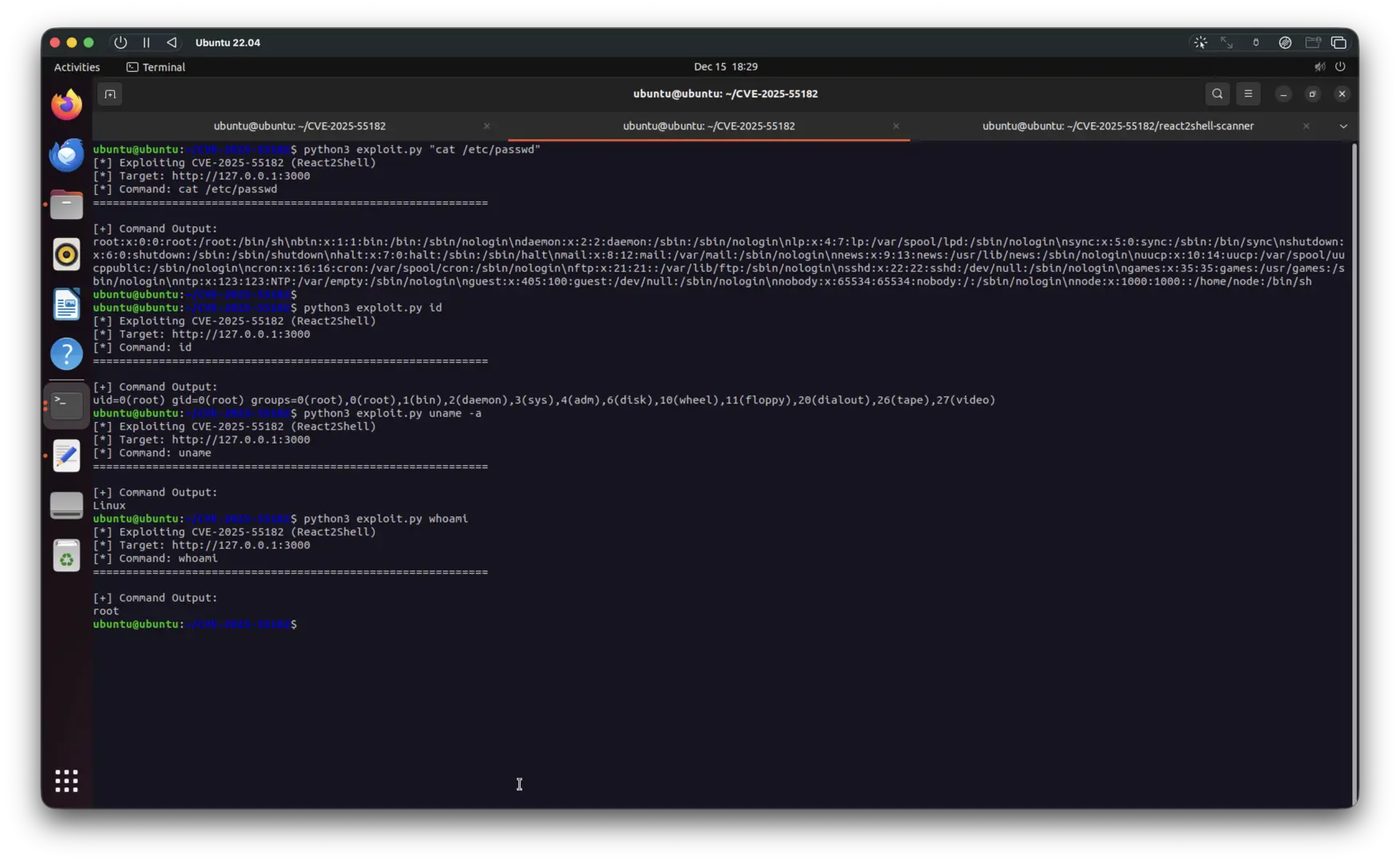
Task: Toggle fullscreen with the resize arrows icon
Action: point(1227,42)
